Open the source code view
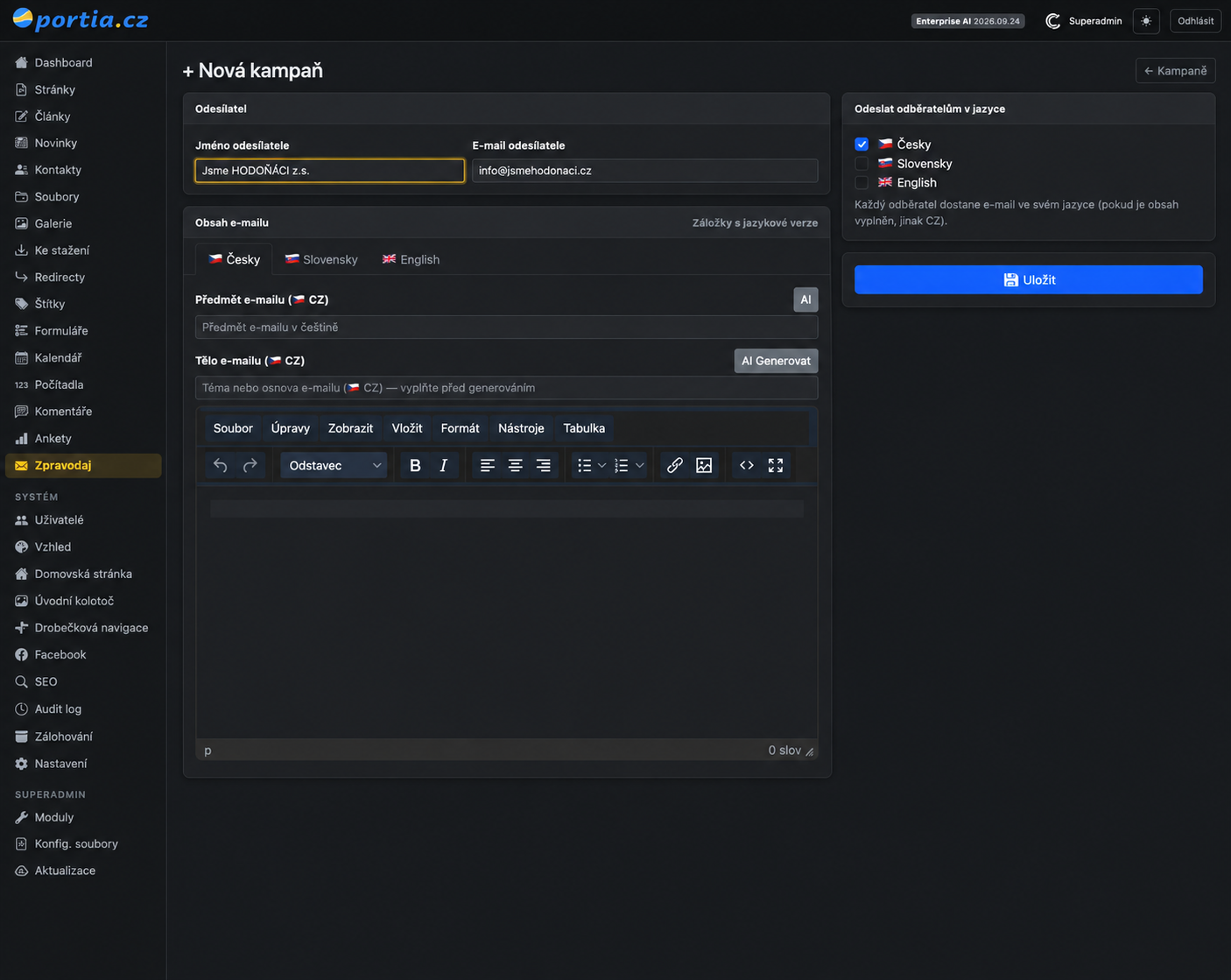The image size is (1231, 980). pyautogui.click(x=747, y=465)
